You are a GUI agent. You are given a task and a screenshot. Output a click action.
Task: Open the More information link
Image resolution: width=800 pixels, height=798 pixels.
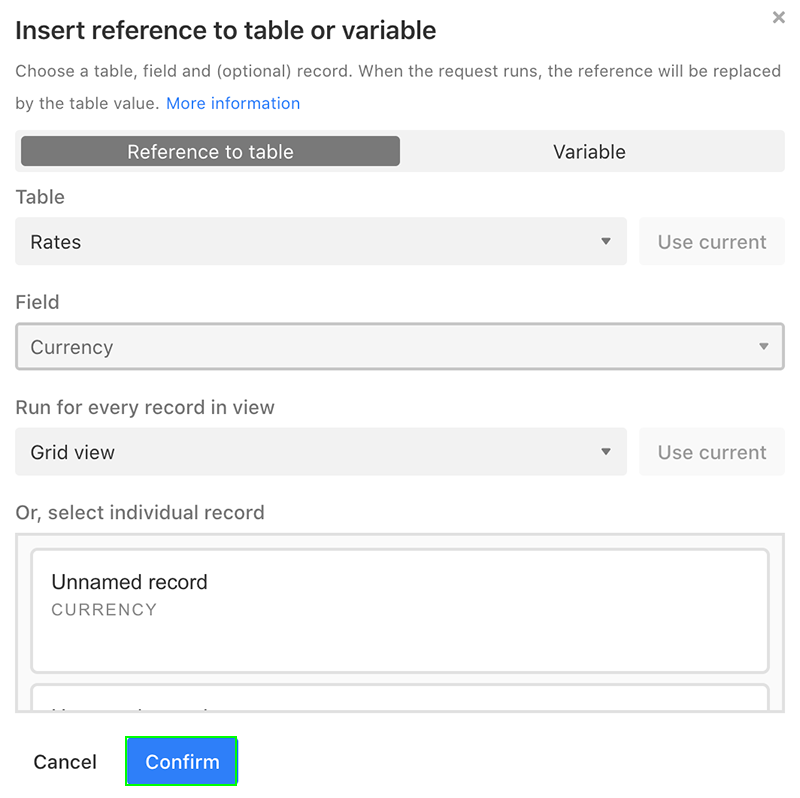tap(233, 103)
